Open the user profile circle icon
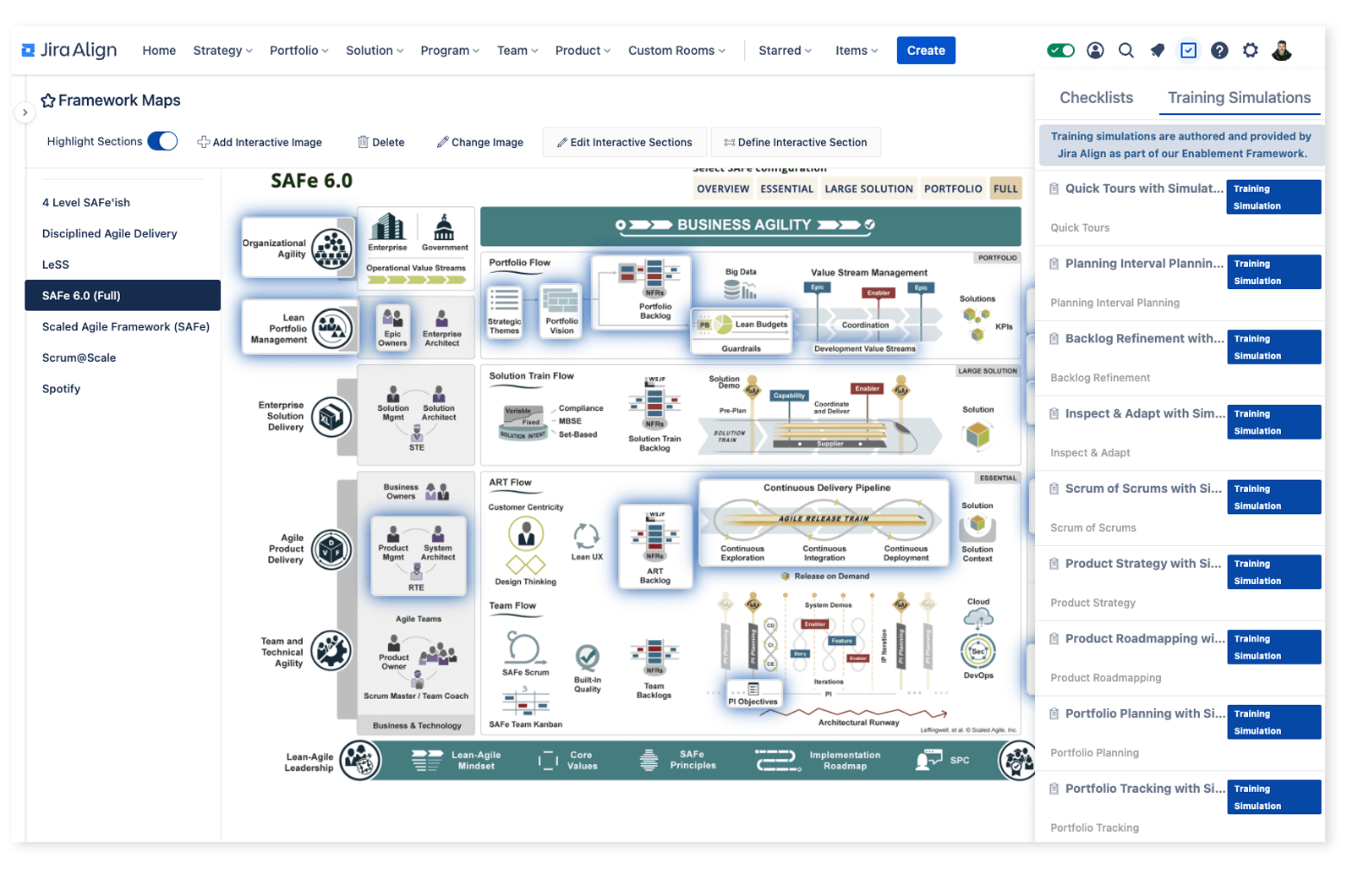Screen dimensions: 1358x896 [1095, 51]
